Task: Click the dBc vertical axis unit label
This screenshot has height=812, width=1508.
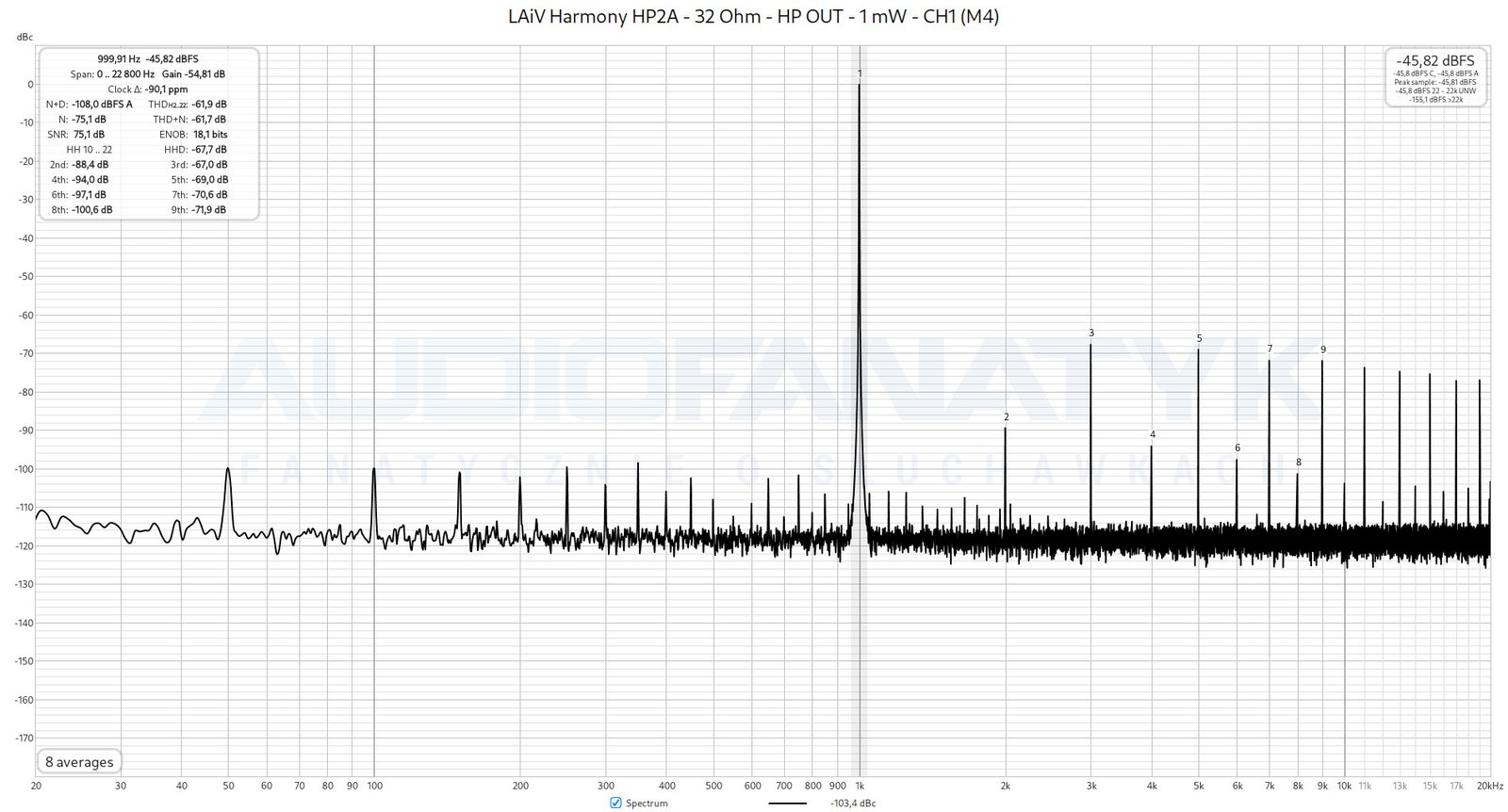Action: click(25, 37)
